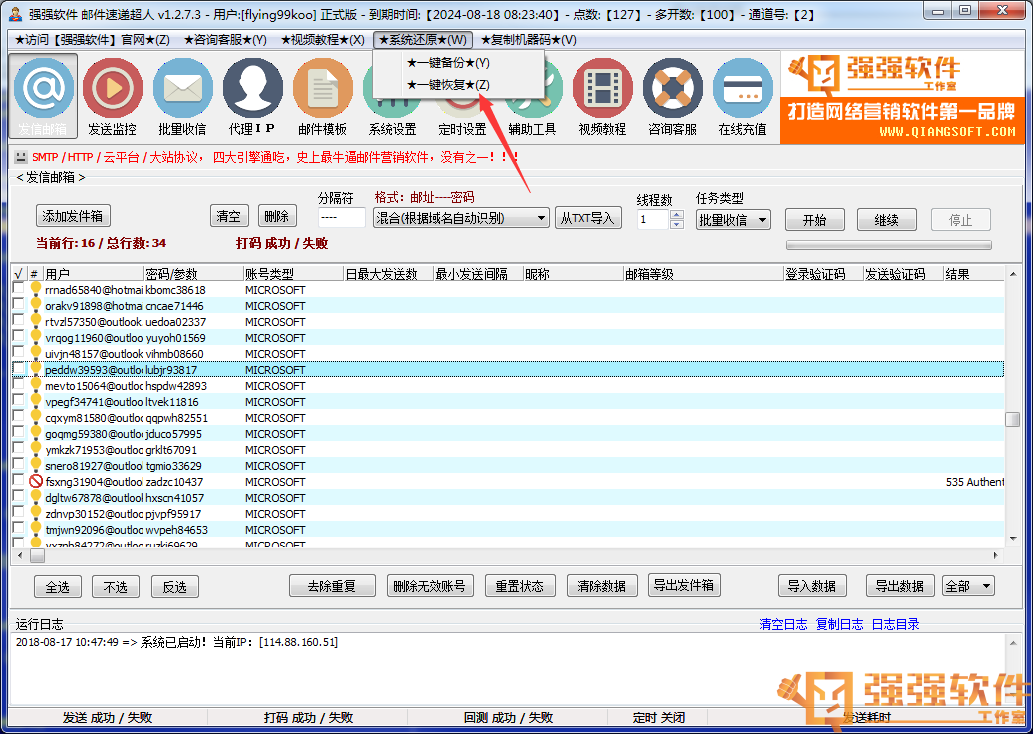Expand the 混合(根据域名自动识别) dropdown
Screen dimensions: 1033x734
pos(461,217)
